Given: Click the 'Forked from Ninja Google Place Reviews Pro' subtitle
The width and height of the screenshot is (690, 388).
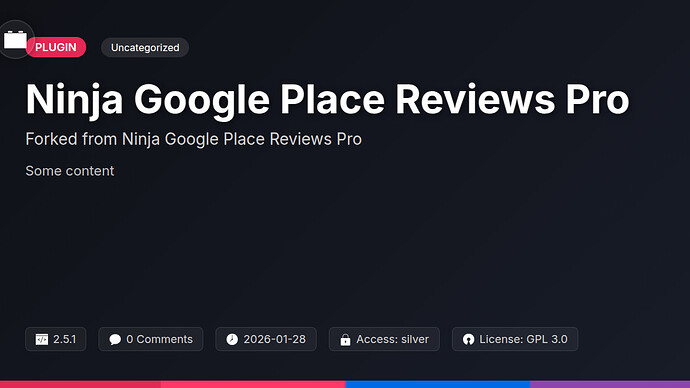Looking at the screenshot, I should (194, 139).
